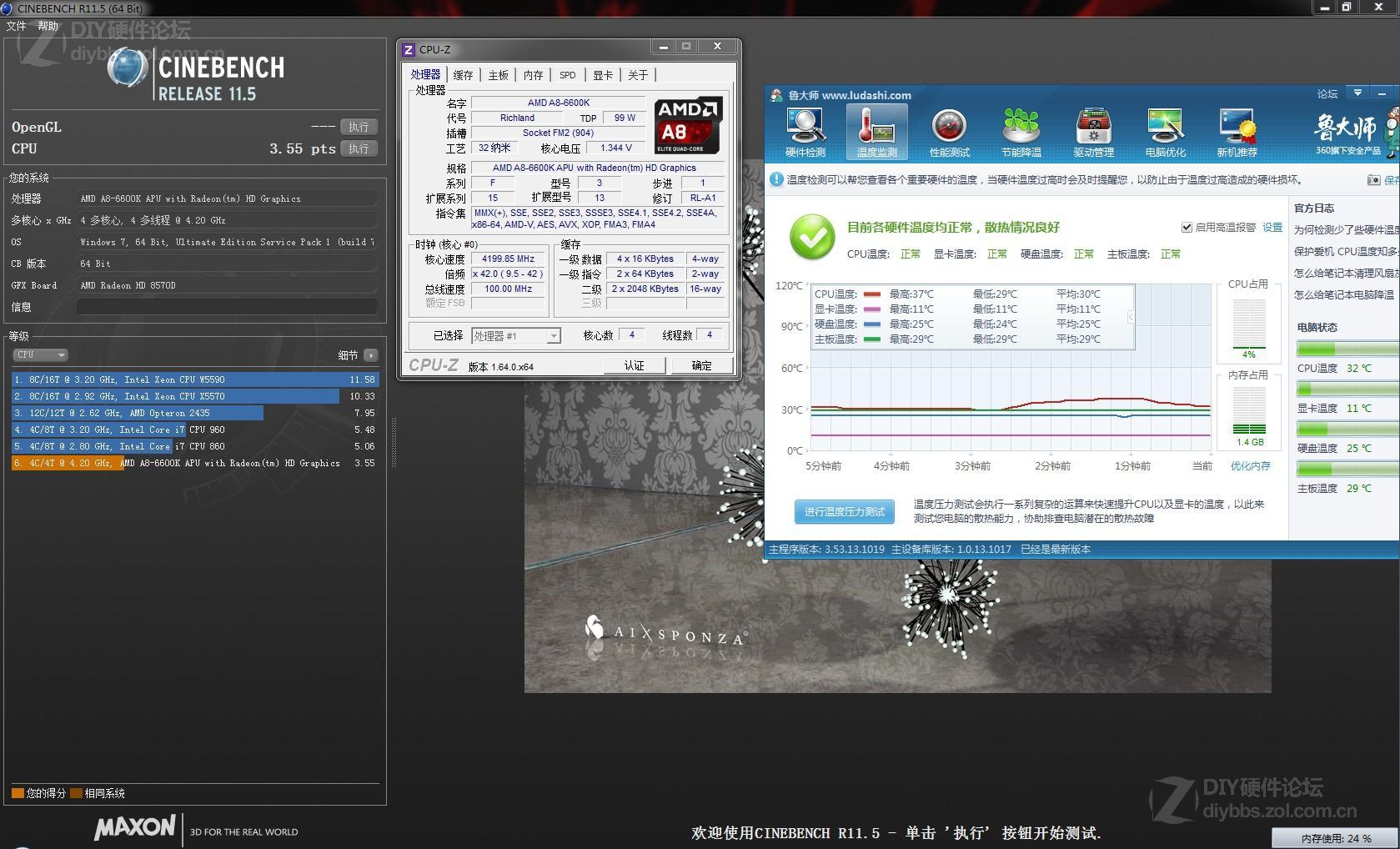Click the camera screenshot icon in Ludashi

1373,180
